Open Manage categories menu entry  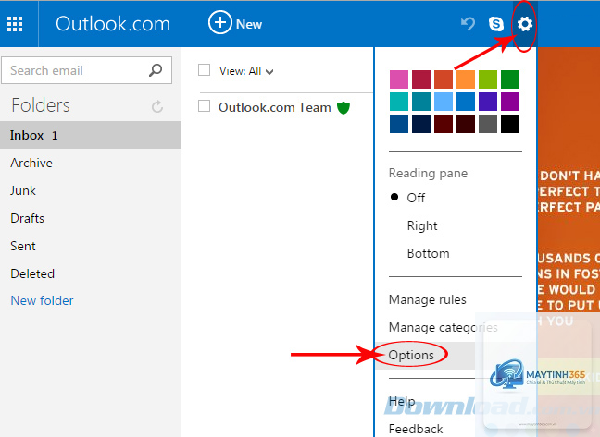[443, 328]
